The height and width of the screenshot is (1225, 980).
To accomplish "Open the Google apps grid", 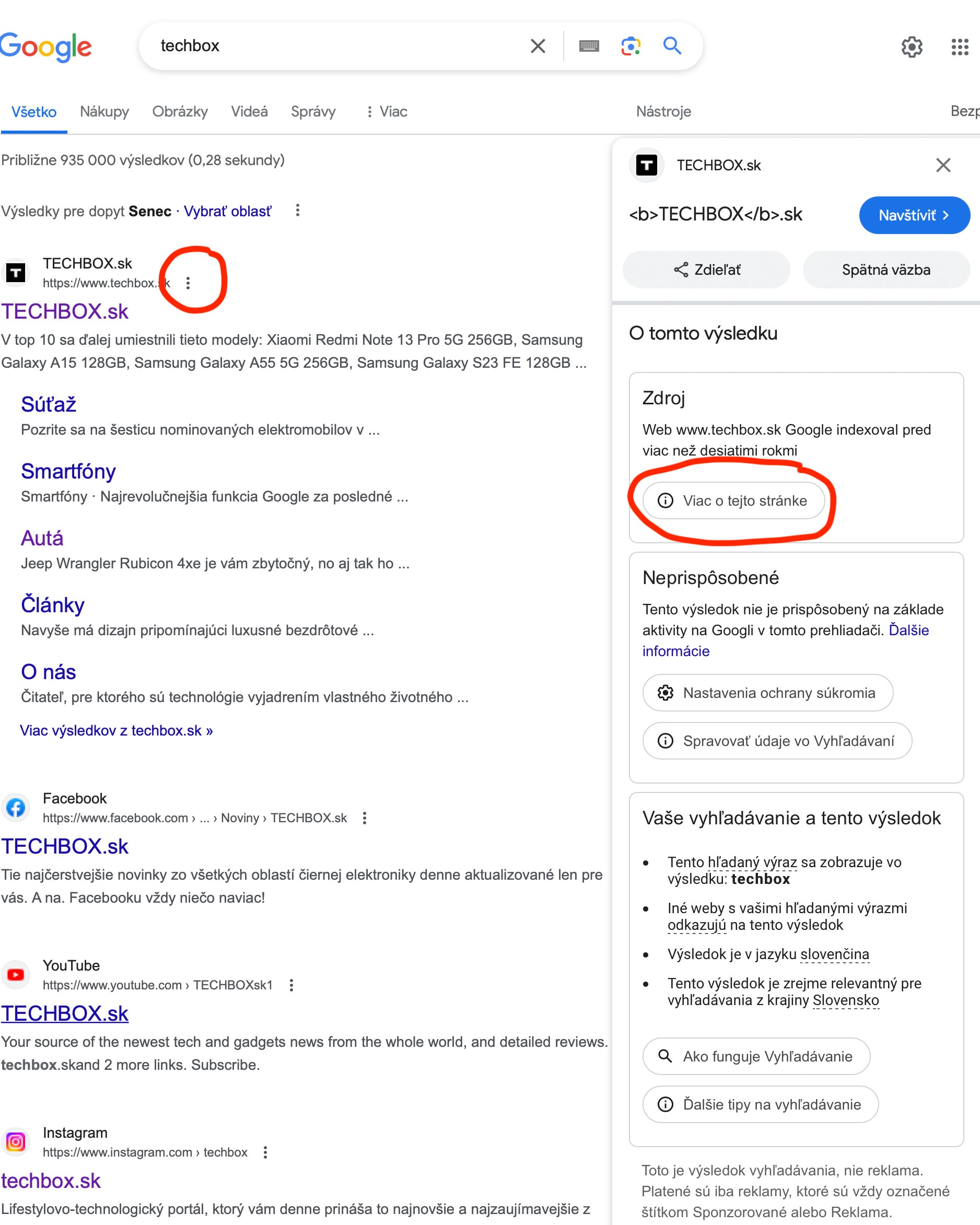I will pyautogui.click(x=960, y=46).
